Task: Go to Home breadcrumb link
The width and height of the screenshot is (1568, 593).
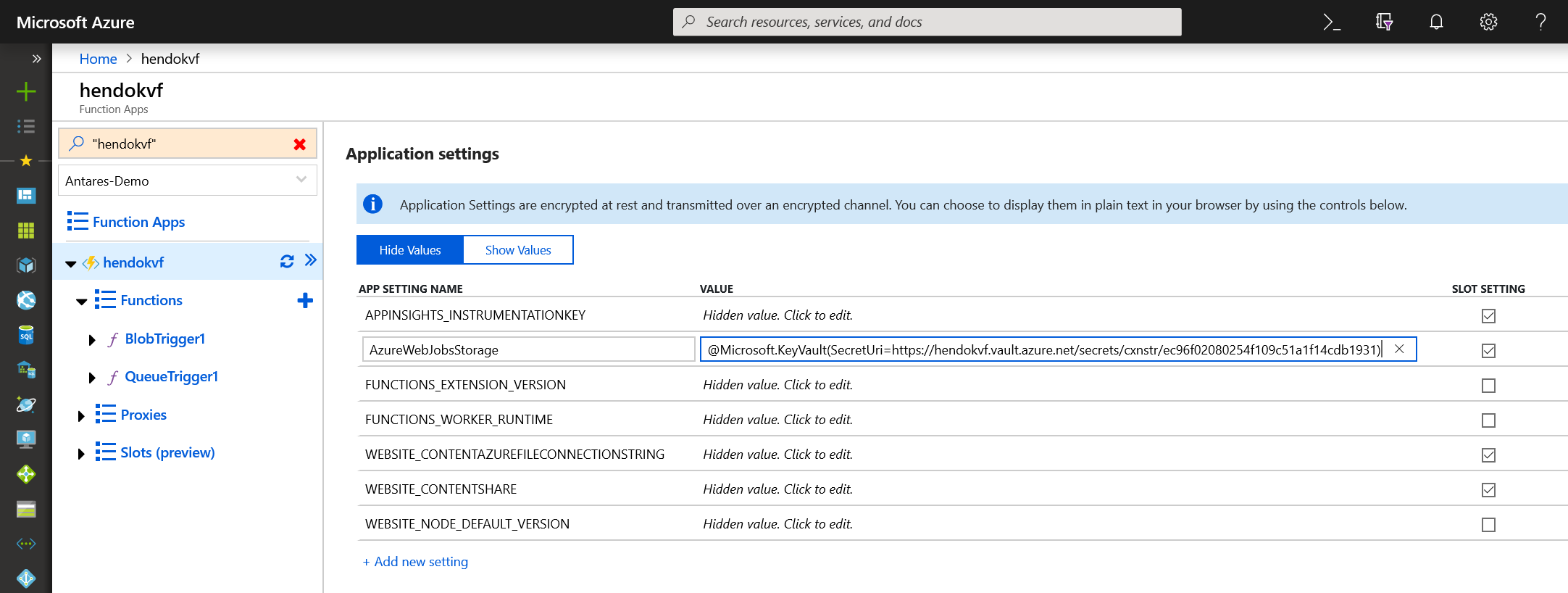Action: pyautogui.click(x=98, y=59)
